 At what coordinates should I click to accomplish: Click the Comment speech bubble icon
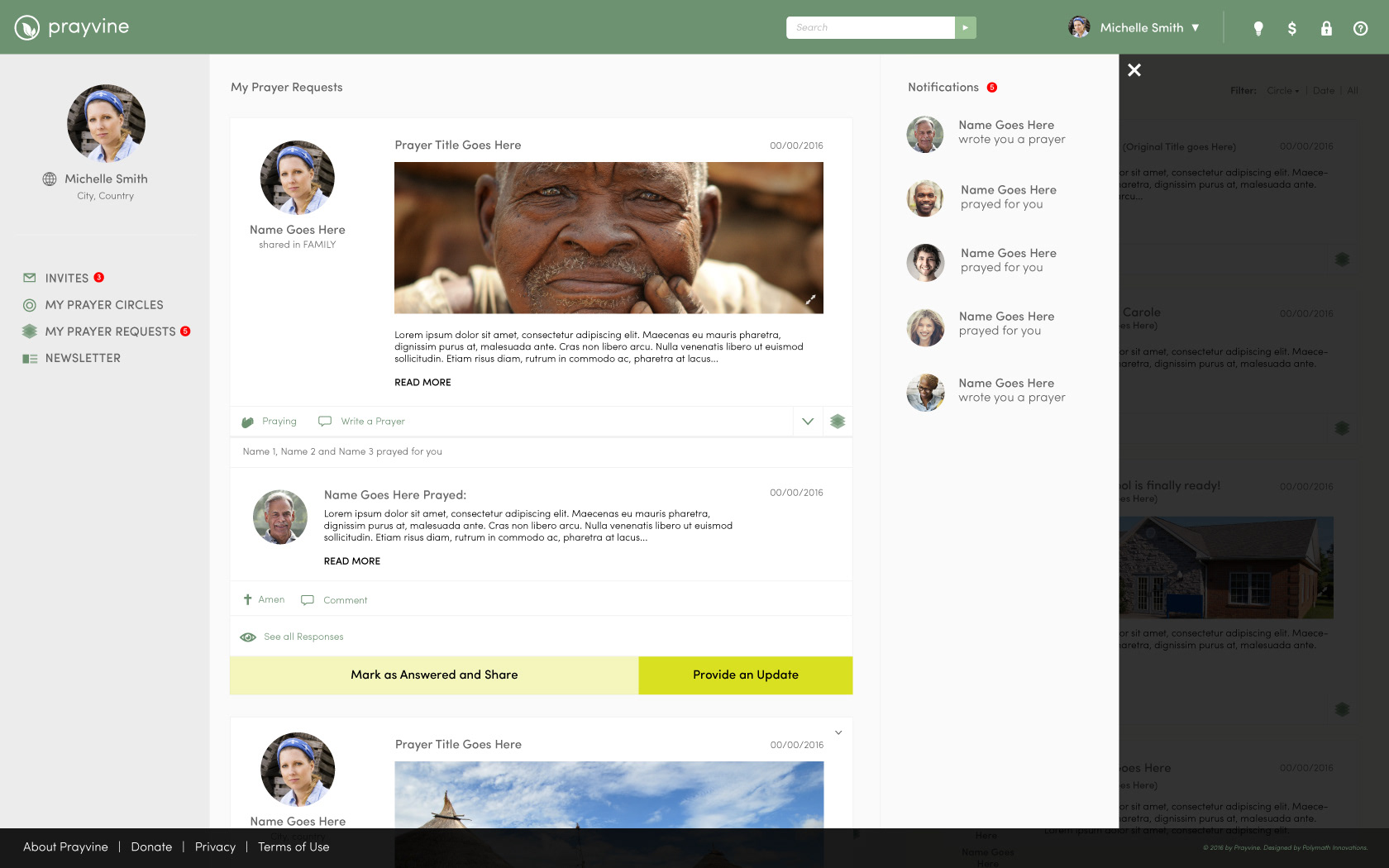(x=308, y=600)
